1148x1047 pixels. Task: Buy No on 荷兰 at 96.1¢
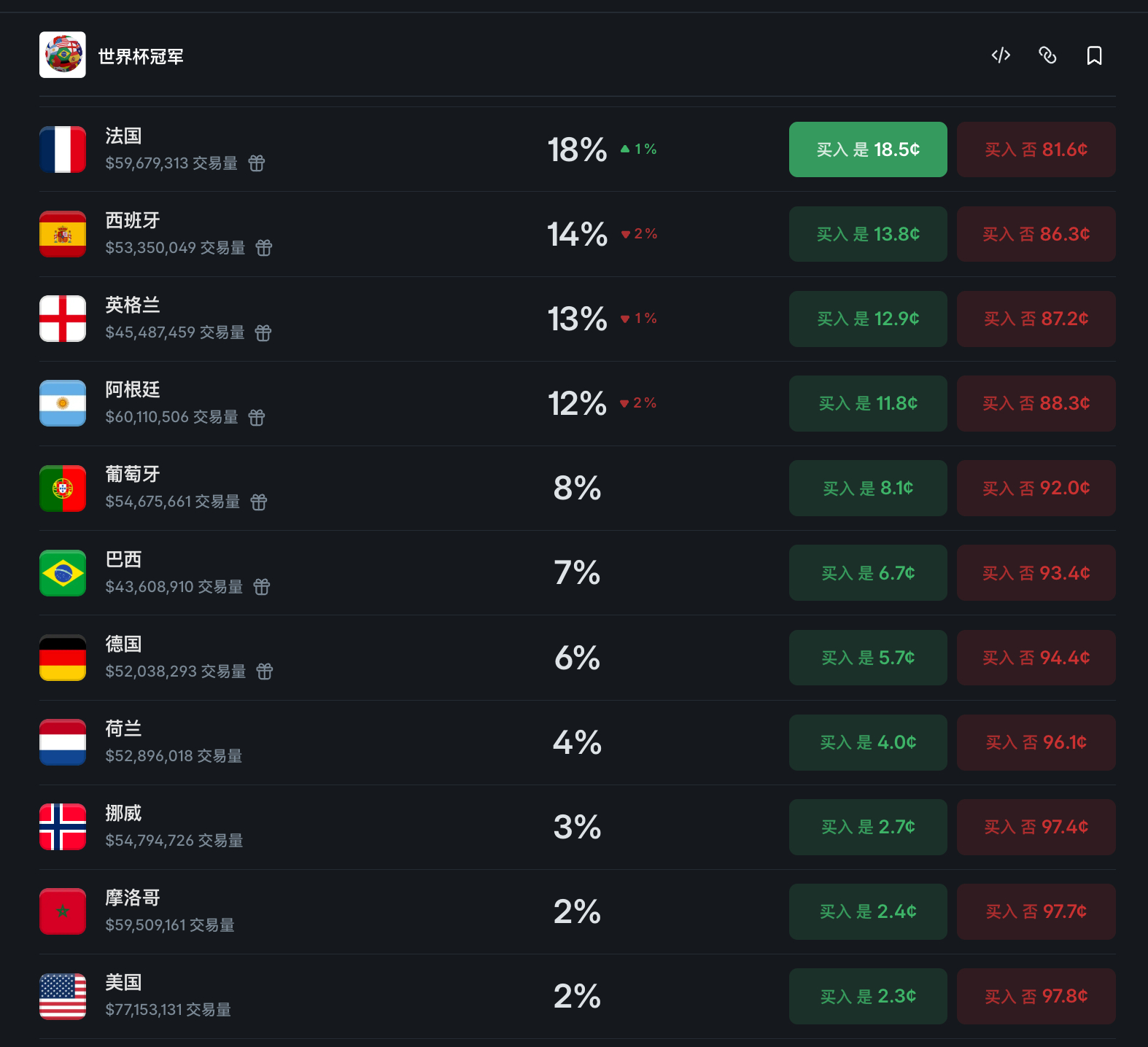[1036, 742]
